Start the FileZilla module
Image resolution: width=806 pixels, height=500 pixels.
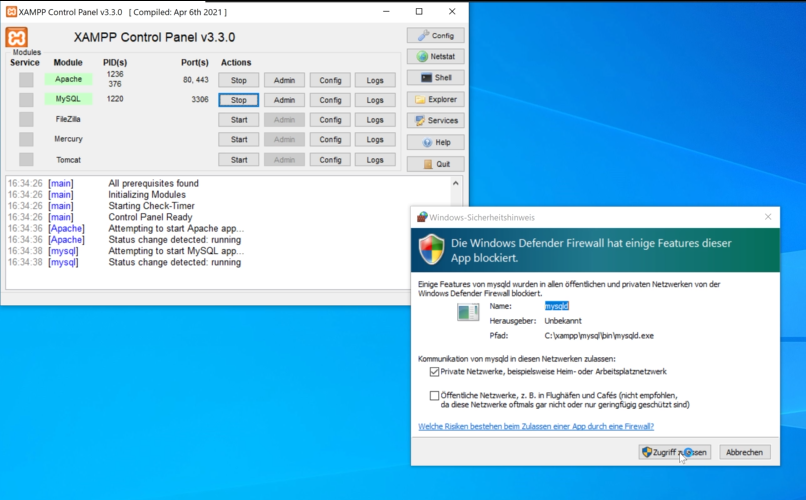point(239,120)
